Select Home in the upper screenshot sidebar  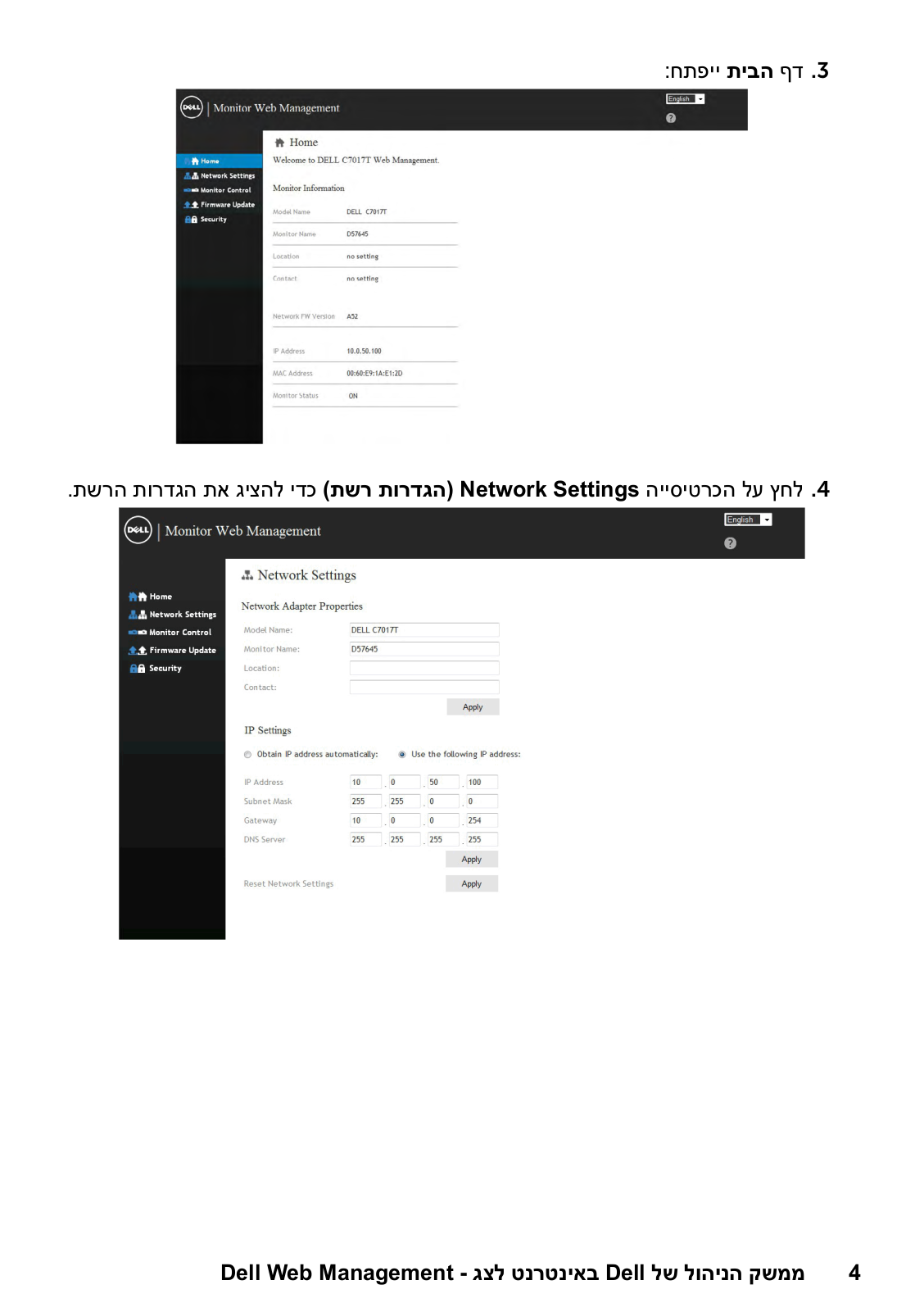click(220, 161)
